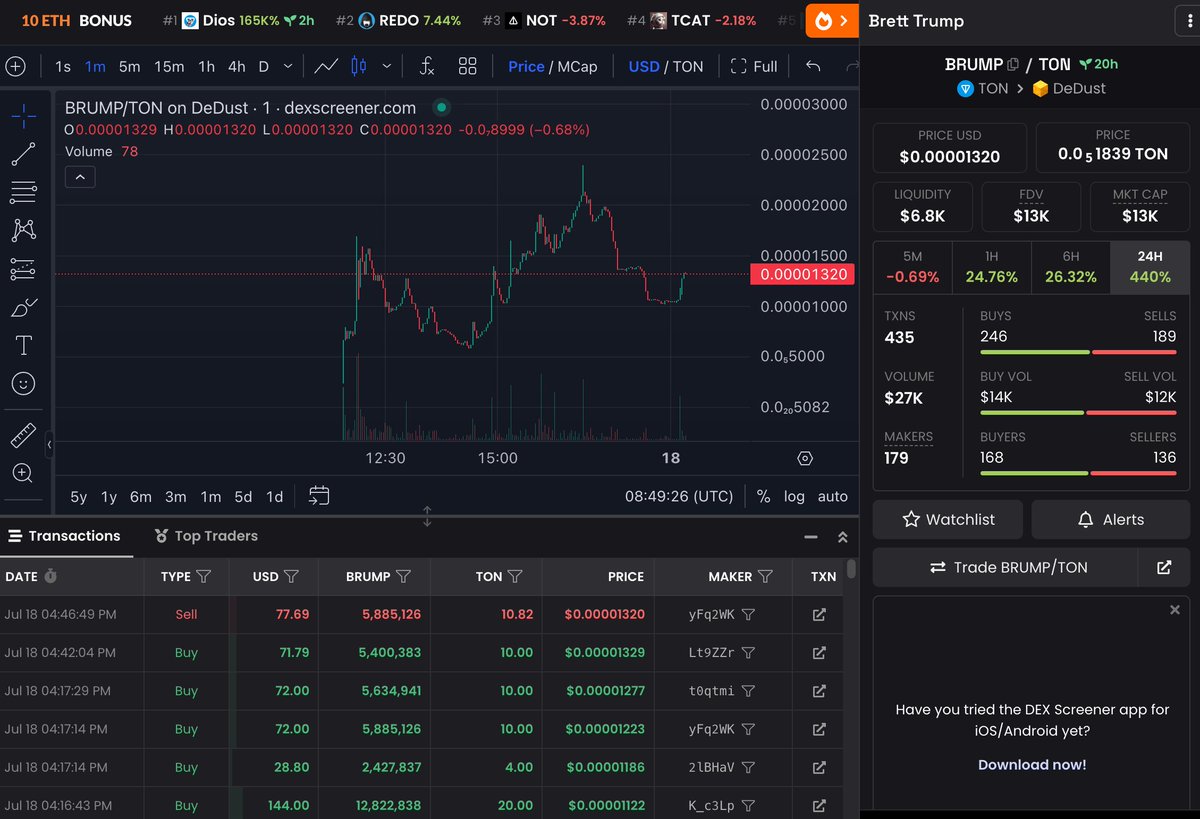Switch to the line chart style icon

pos(326,66)
